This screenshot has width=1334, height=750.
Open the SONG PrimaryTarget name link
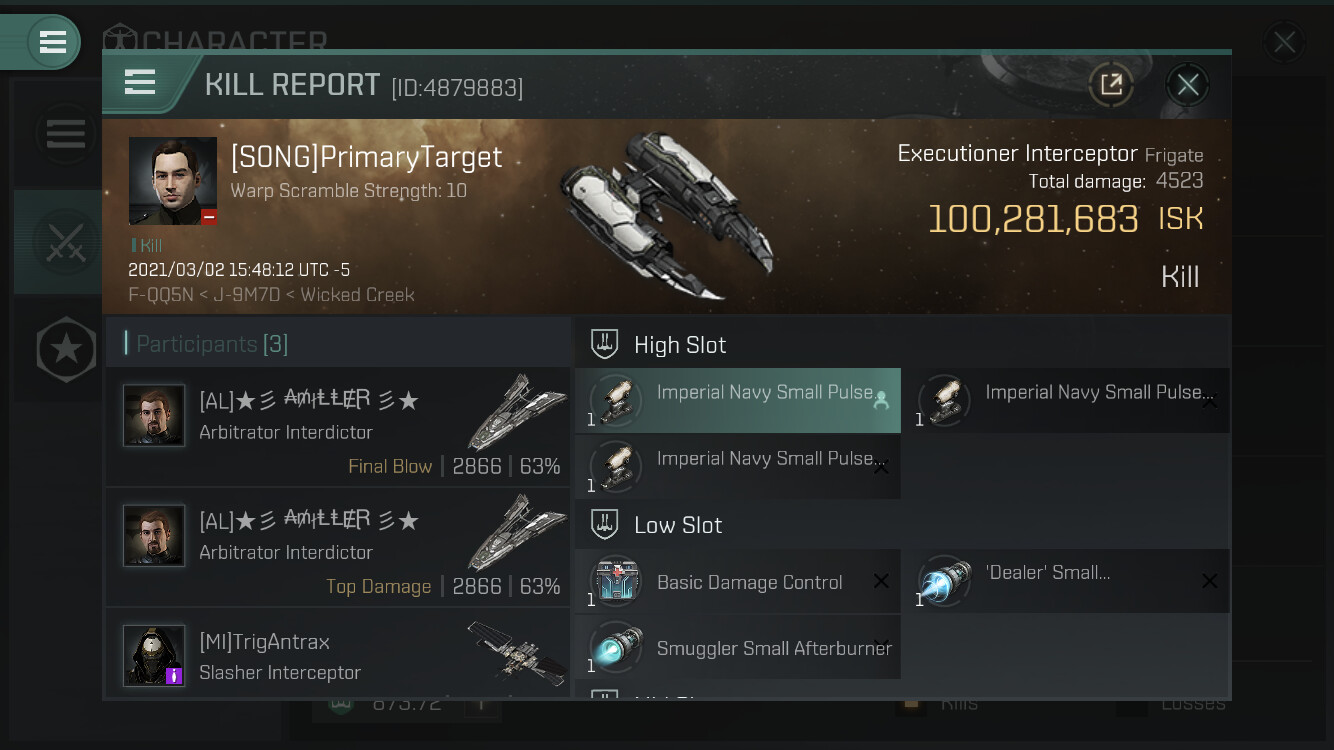(x=366, y=157)
